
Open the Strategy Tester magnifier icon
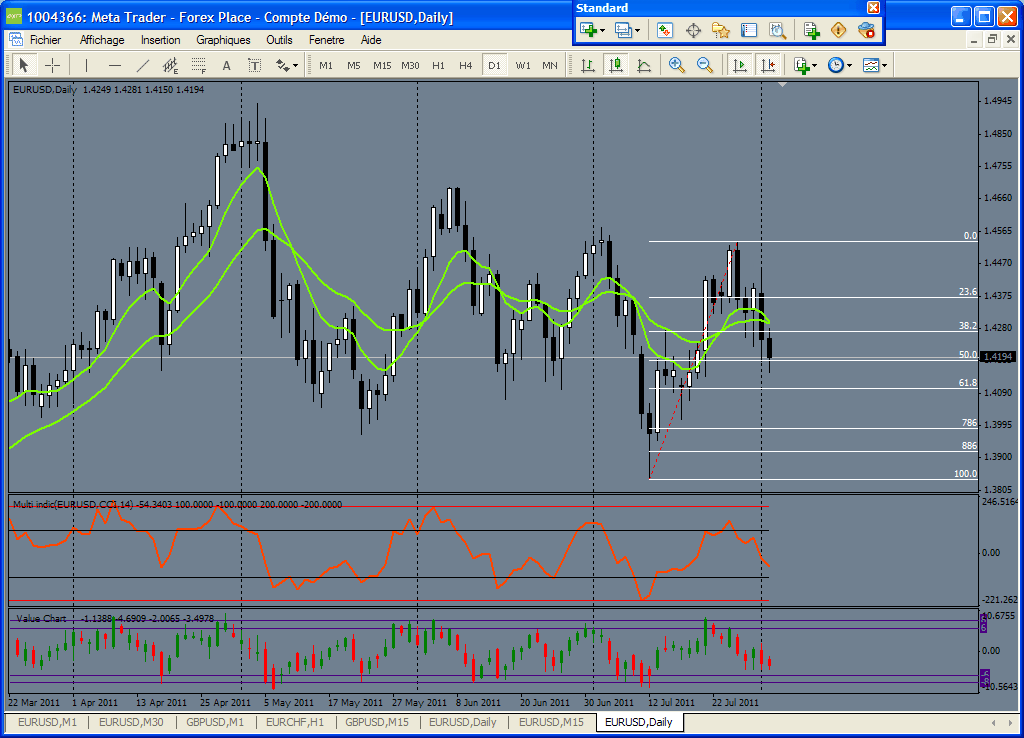click(x=777, y=30)
